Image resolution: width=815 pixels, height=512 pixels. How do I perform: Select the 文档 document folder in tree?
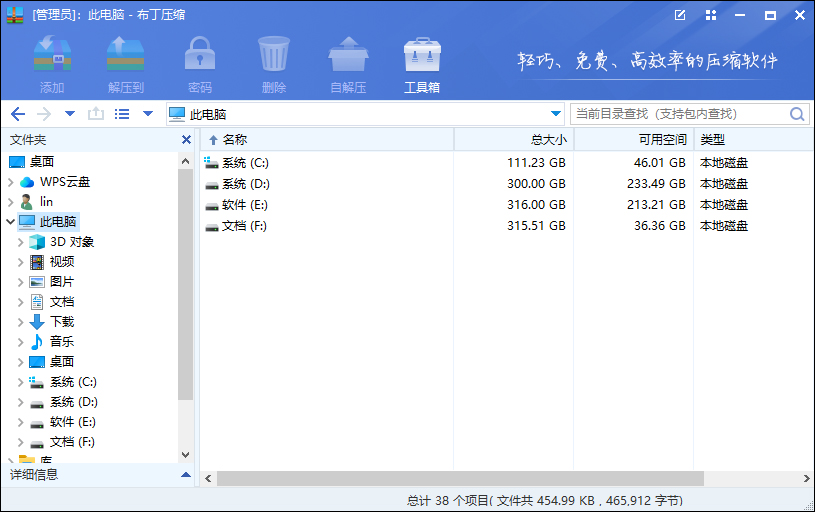(52, 302)
